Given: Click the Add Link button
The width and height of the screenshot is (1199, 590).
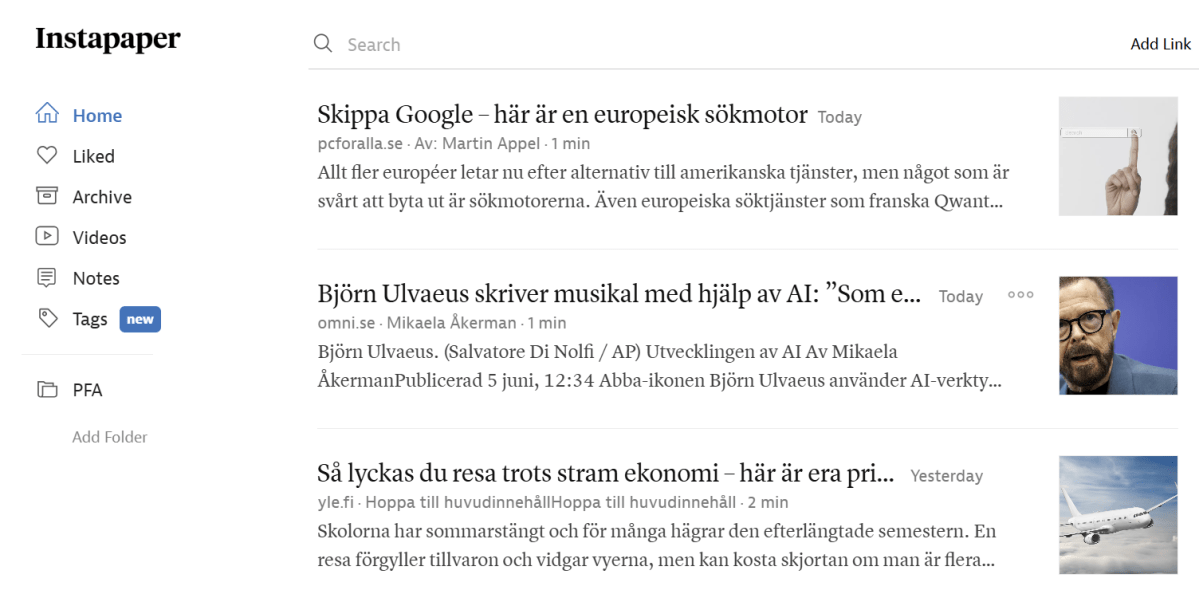Looking at the screenshot, I should tap(1160, 44).
